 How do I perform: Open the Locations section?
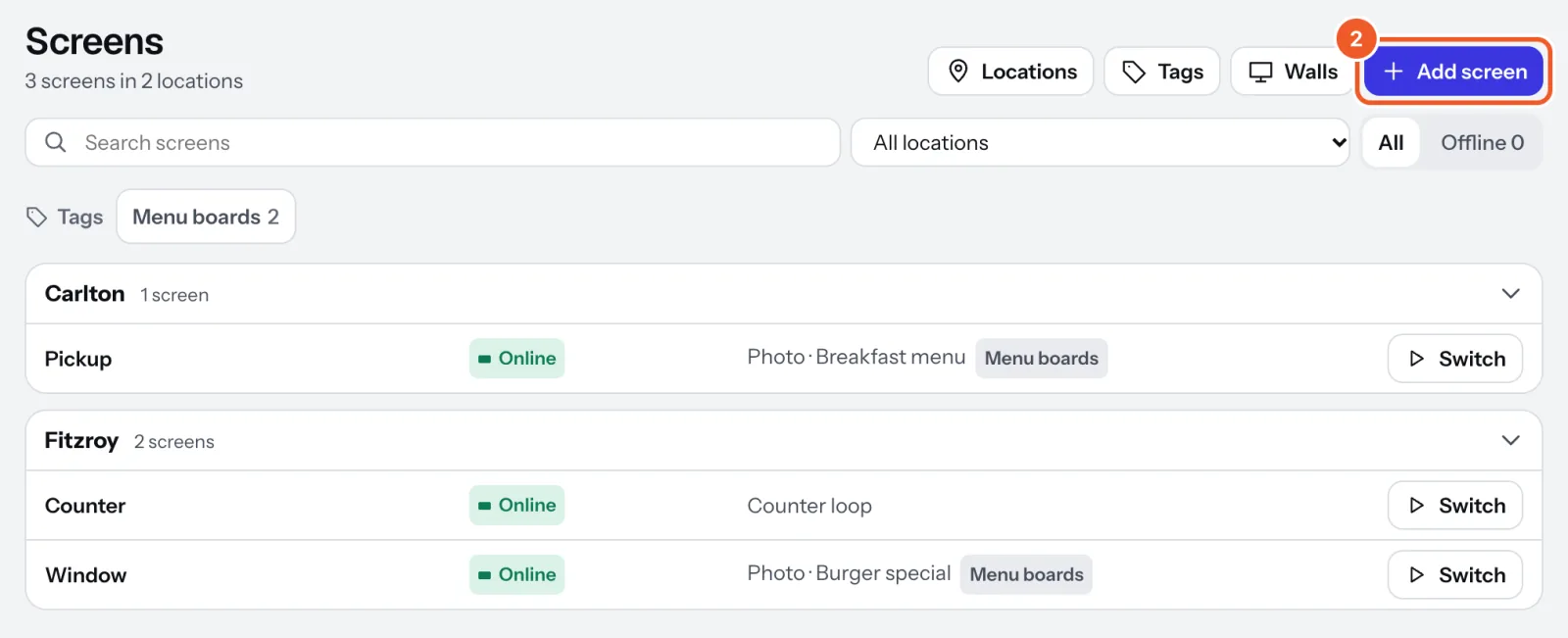[x=1010, y=72]
